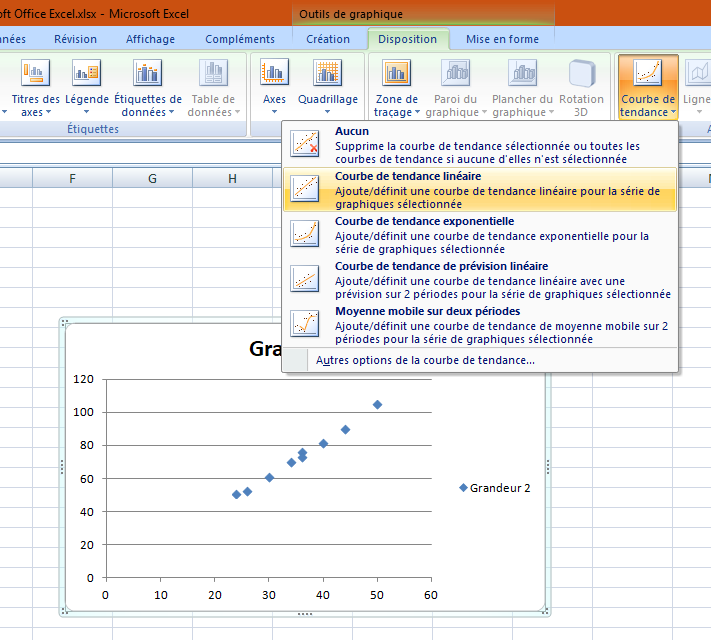Open the Légende dropdown arrow
Image resolution: width=711 pixels, height=640 pixels.
86,112
